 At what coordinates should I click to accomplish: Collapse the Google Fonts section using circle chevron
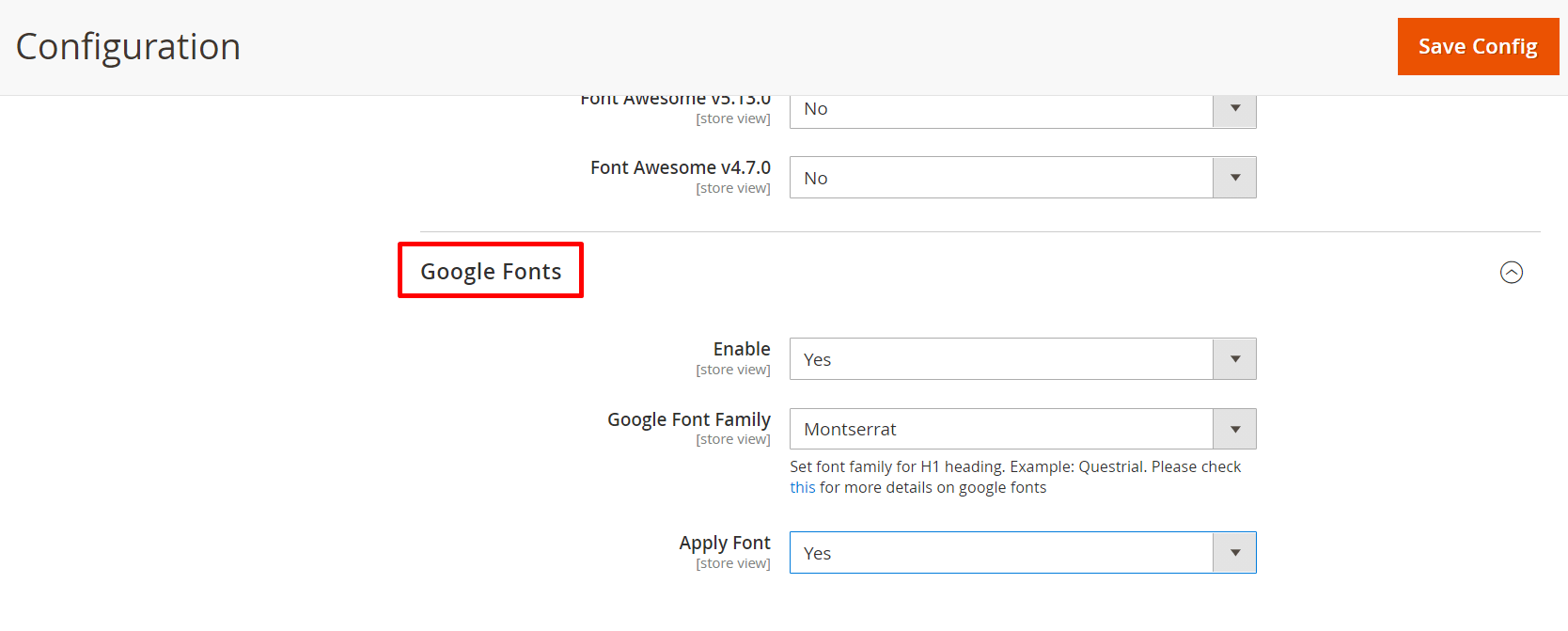(1511, 273)
